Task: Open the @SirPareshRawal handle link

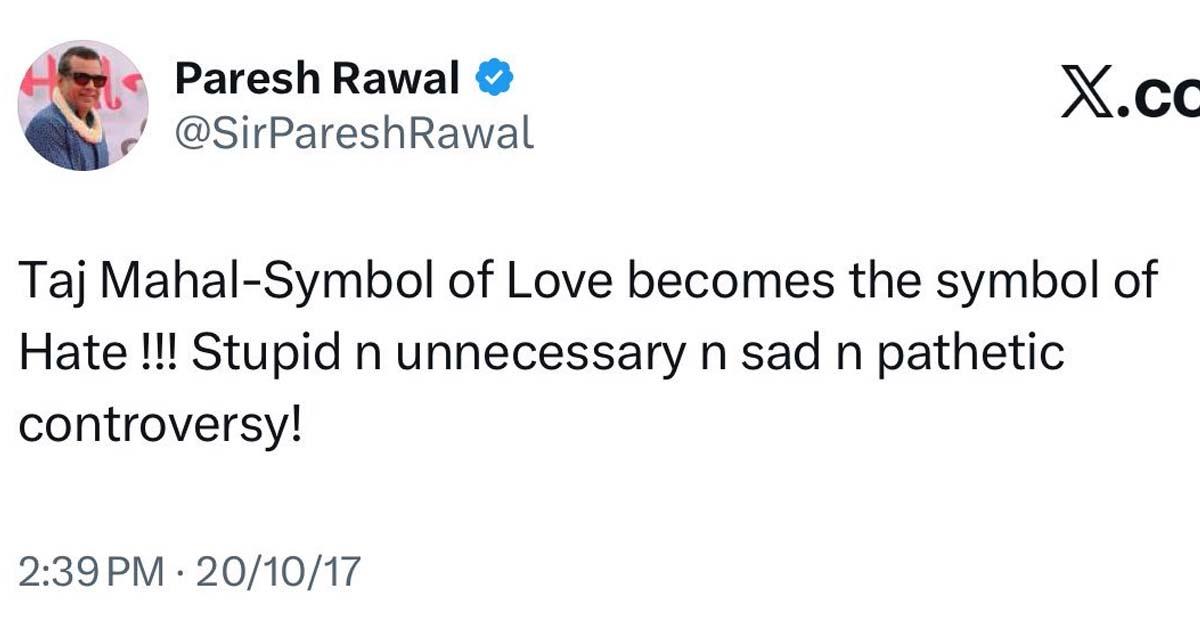Action: click(354, 132)
